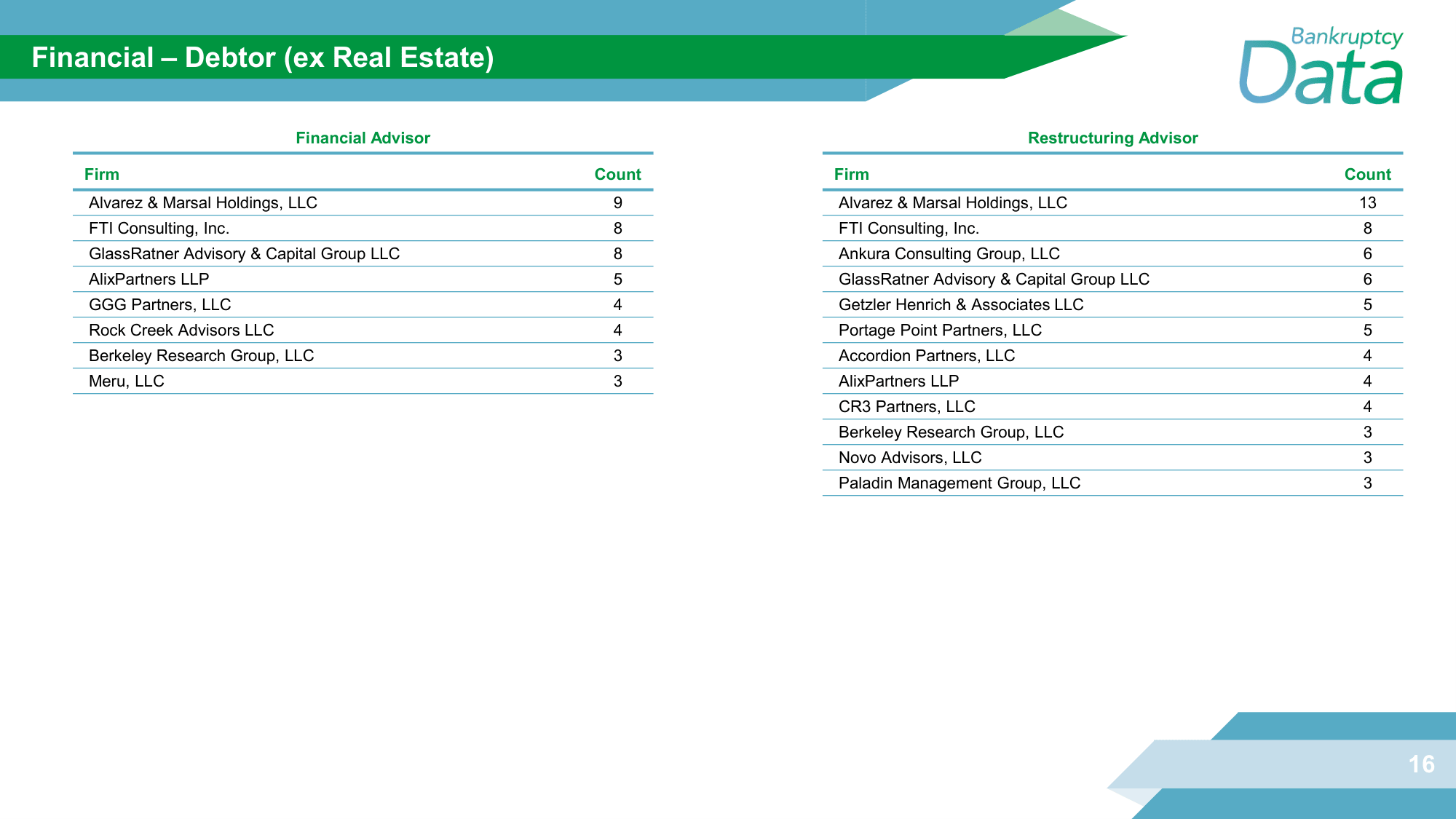Click Firm header in Restructuring Advisor table
This screenshot has height=819, width=1456.
[851, 175]
